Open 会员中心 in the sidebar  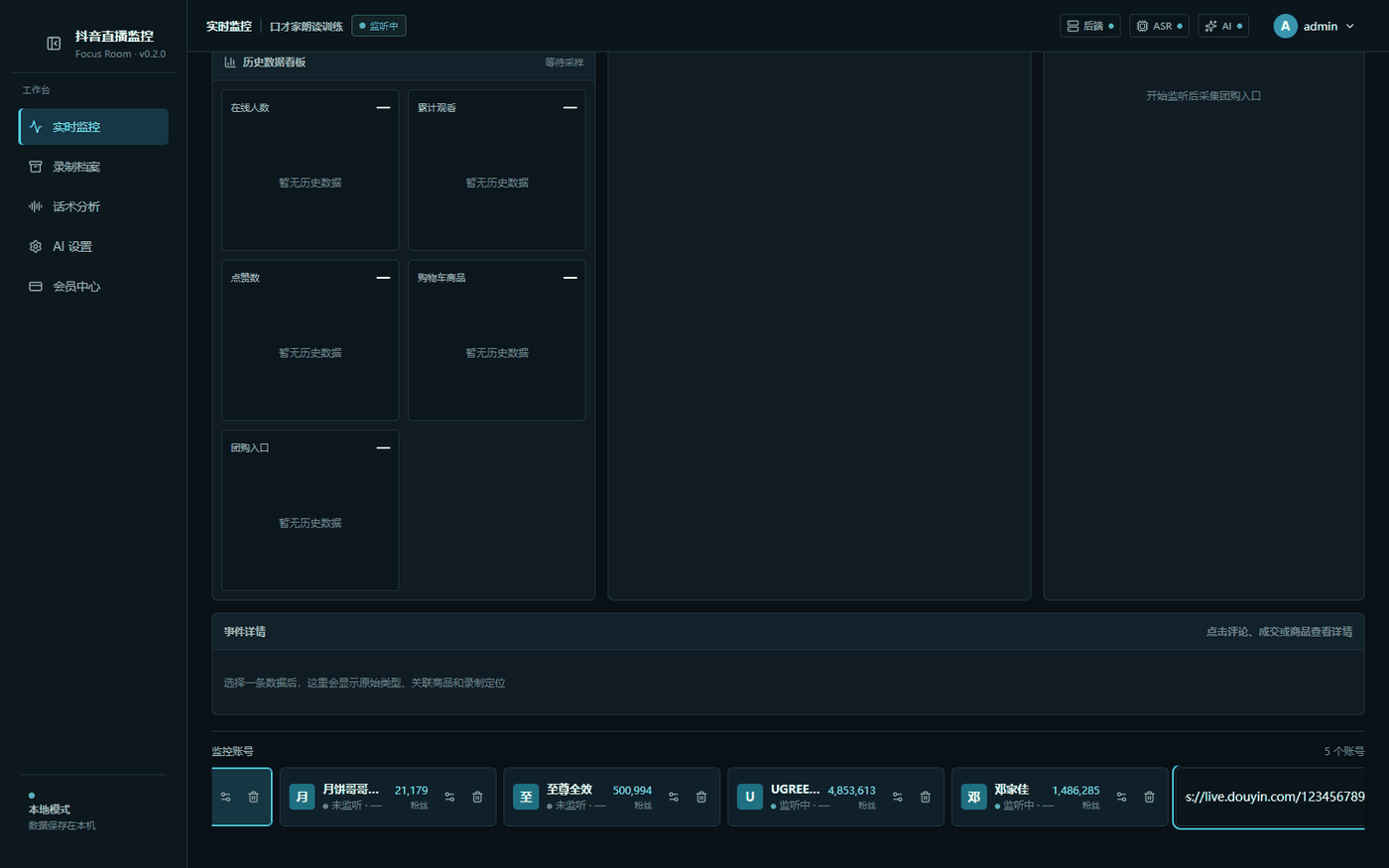tap(93, 286)
